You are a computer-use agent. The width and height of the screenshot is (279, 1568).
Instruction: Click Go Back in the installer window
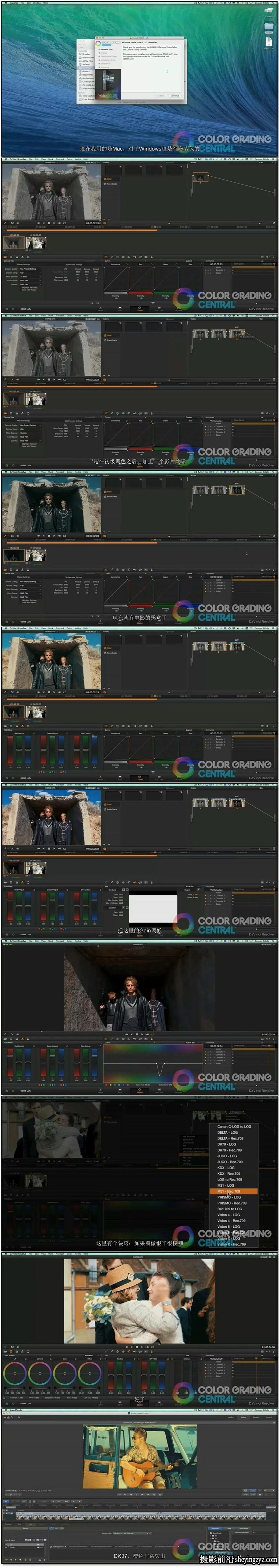(161, 95)
